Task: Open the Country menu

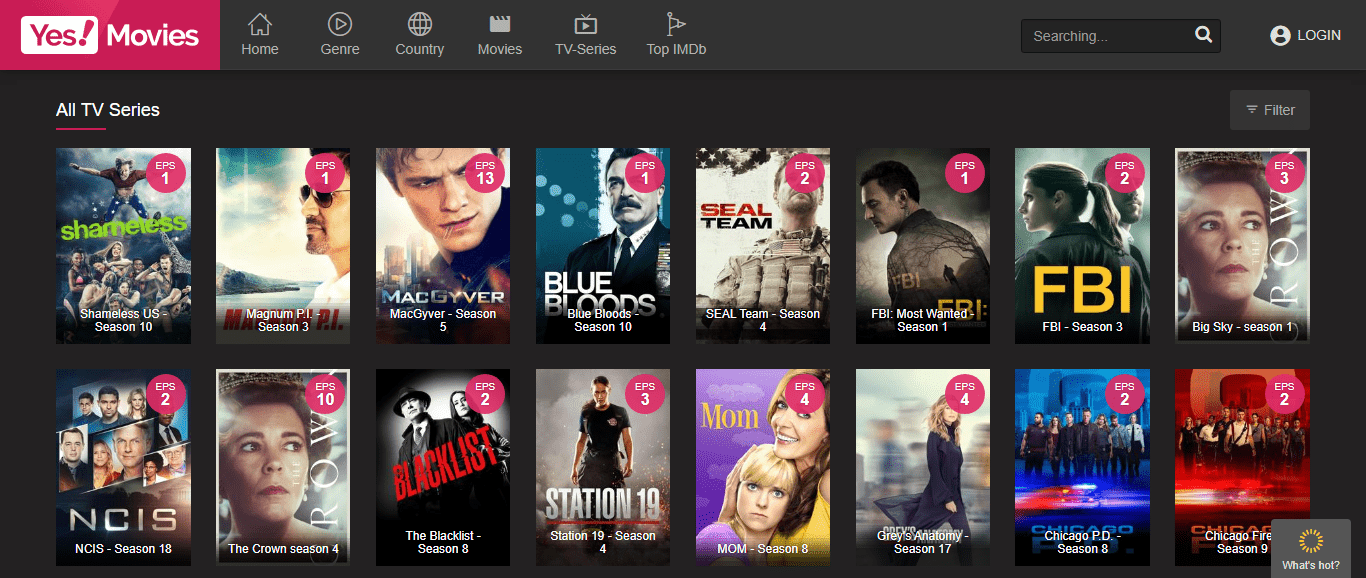Action: pos(420,34)
